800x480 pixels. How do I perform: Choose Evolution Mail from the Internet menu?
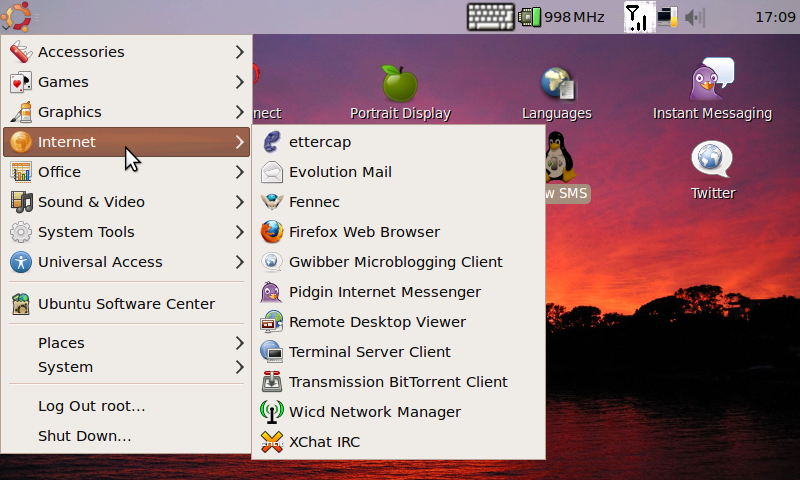pyautogui.click(x=340, y=172)
